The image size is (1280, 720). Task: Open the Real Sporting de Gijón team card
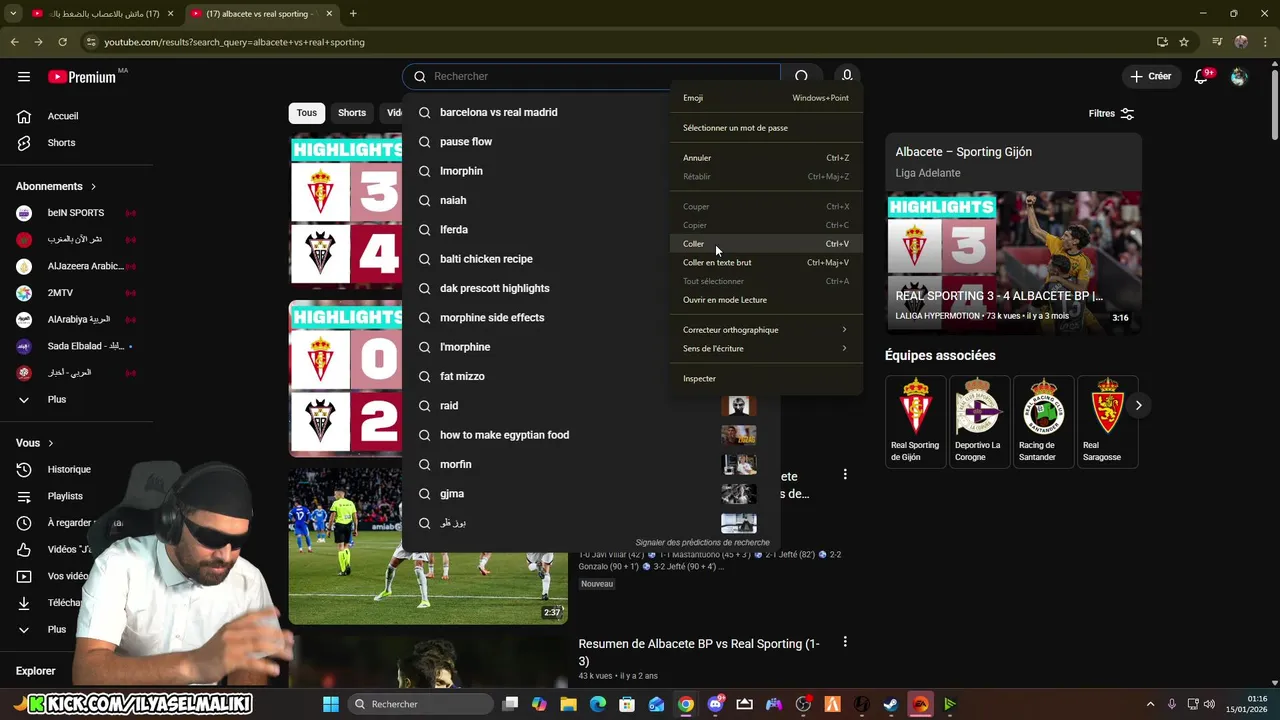point(915,421)
